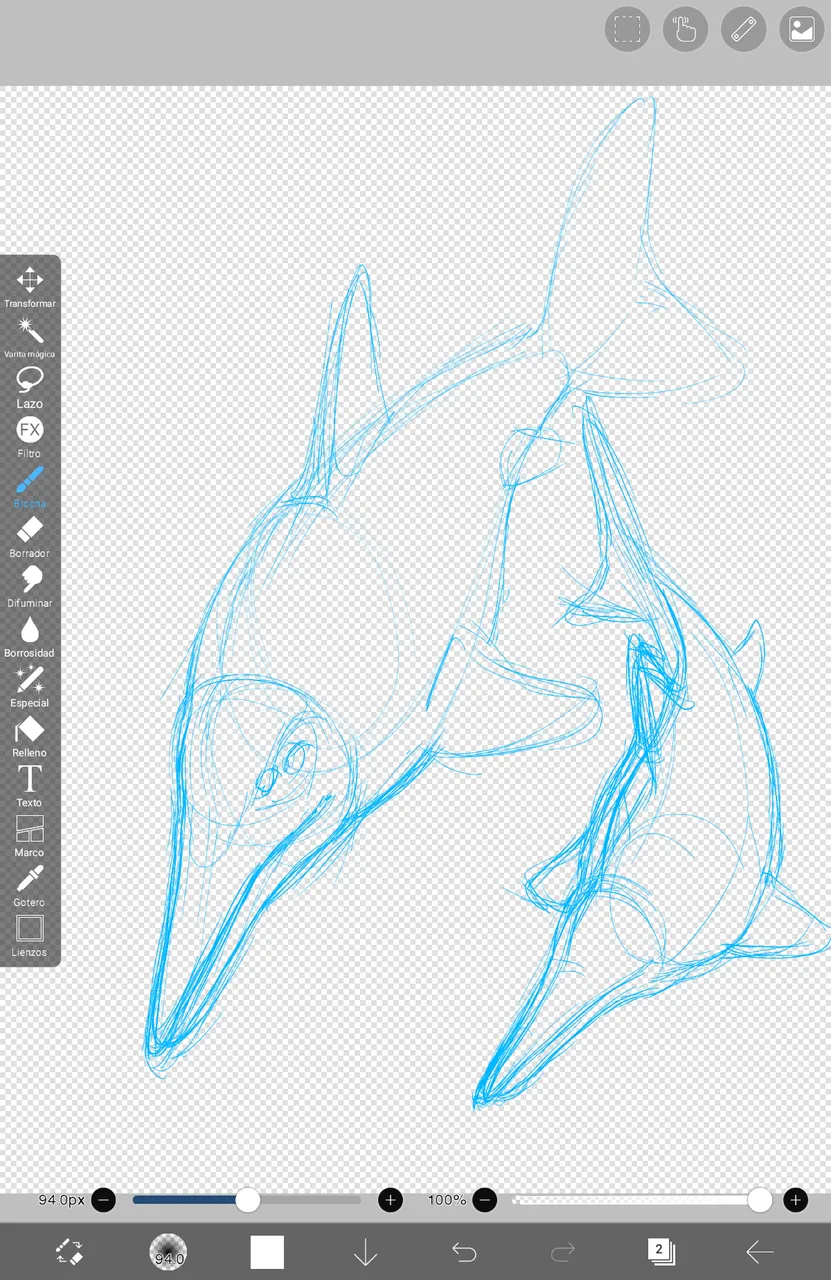Redo the undone stroke
Viewport: 831px width, 1280px height.
[563, 1252]
